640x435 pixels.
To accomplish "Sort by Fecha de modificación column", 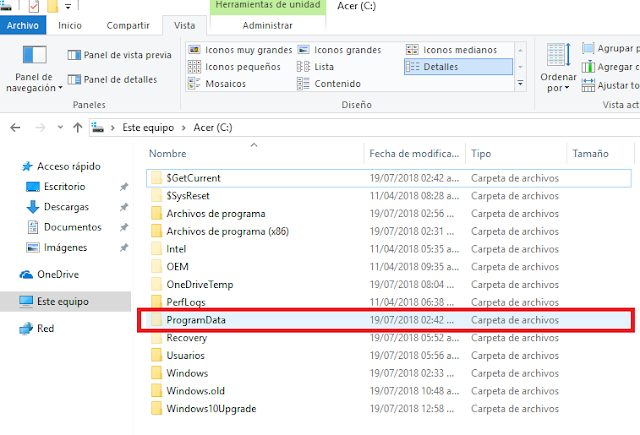I will coord(414,153).
